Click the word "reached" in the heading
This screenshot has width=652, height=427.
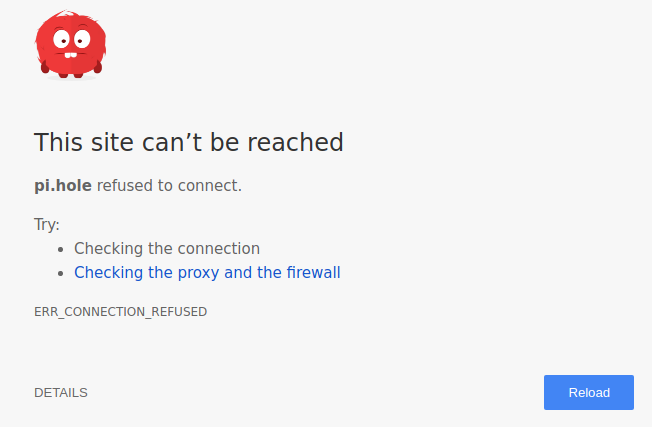tap(295, 142)
